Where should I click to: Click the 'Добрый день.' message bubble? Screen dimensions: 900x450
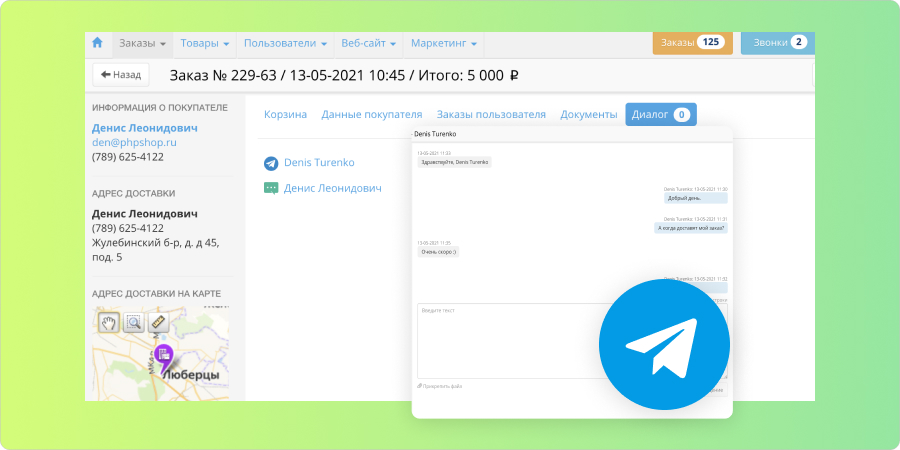pos(696,198)
